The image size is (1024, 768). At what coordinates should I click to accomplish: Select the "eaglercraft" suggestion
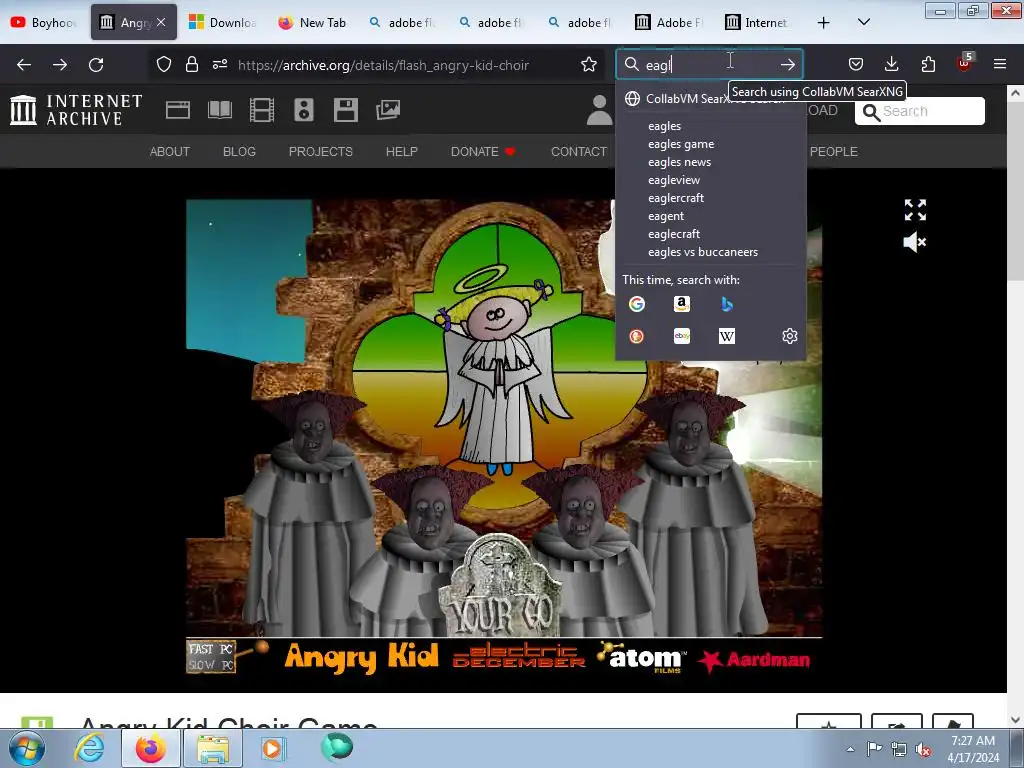(x=711, y=198)
